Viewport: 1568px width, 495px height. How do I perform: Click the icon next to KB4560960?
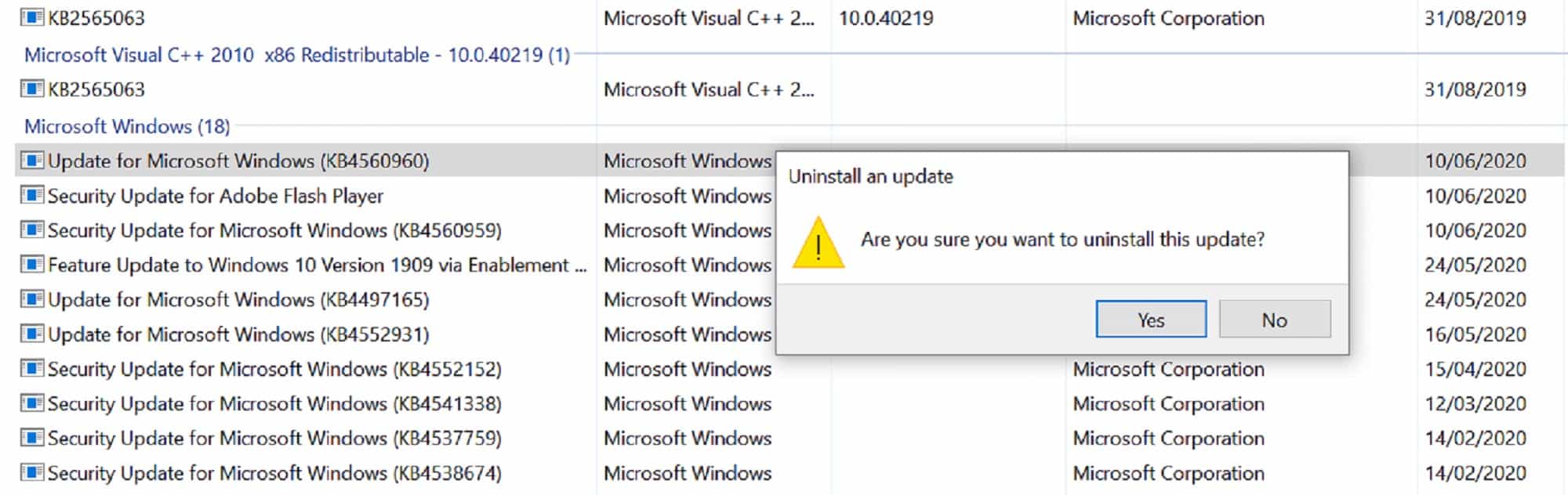pos(33,161)
